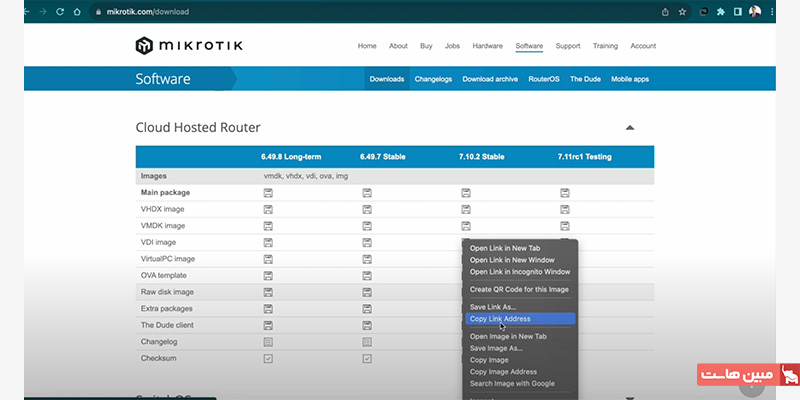This screenshot has width=800, height=400.
Task: Open the About nav link
Action: (398, 46)
